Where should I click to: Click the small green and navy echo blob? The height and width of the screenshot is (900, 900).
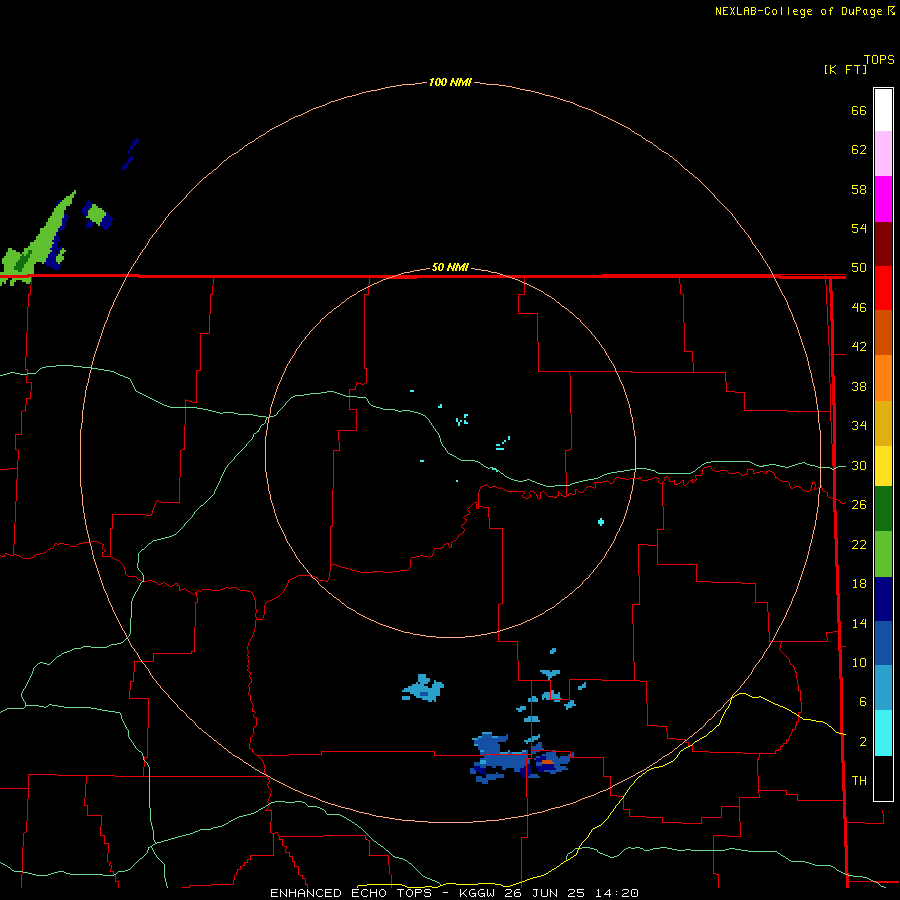tap(98, 215)
